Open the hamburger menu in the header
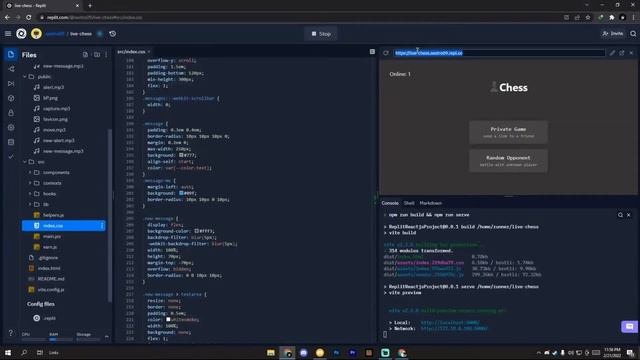640x360 pixels. coord(8,33)
